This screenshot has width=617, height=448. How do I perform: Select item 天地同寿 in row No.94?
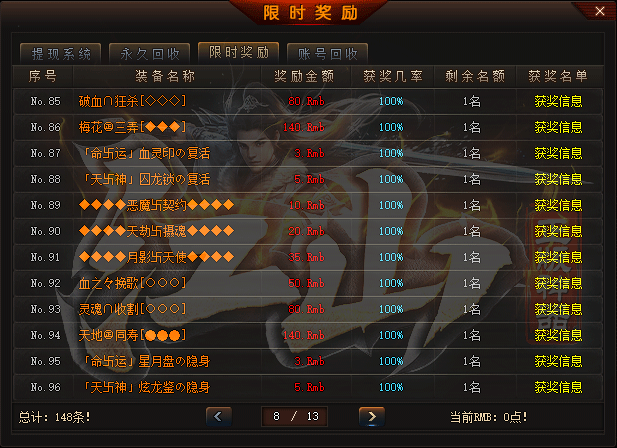(132, 336)
